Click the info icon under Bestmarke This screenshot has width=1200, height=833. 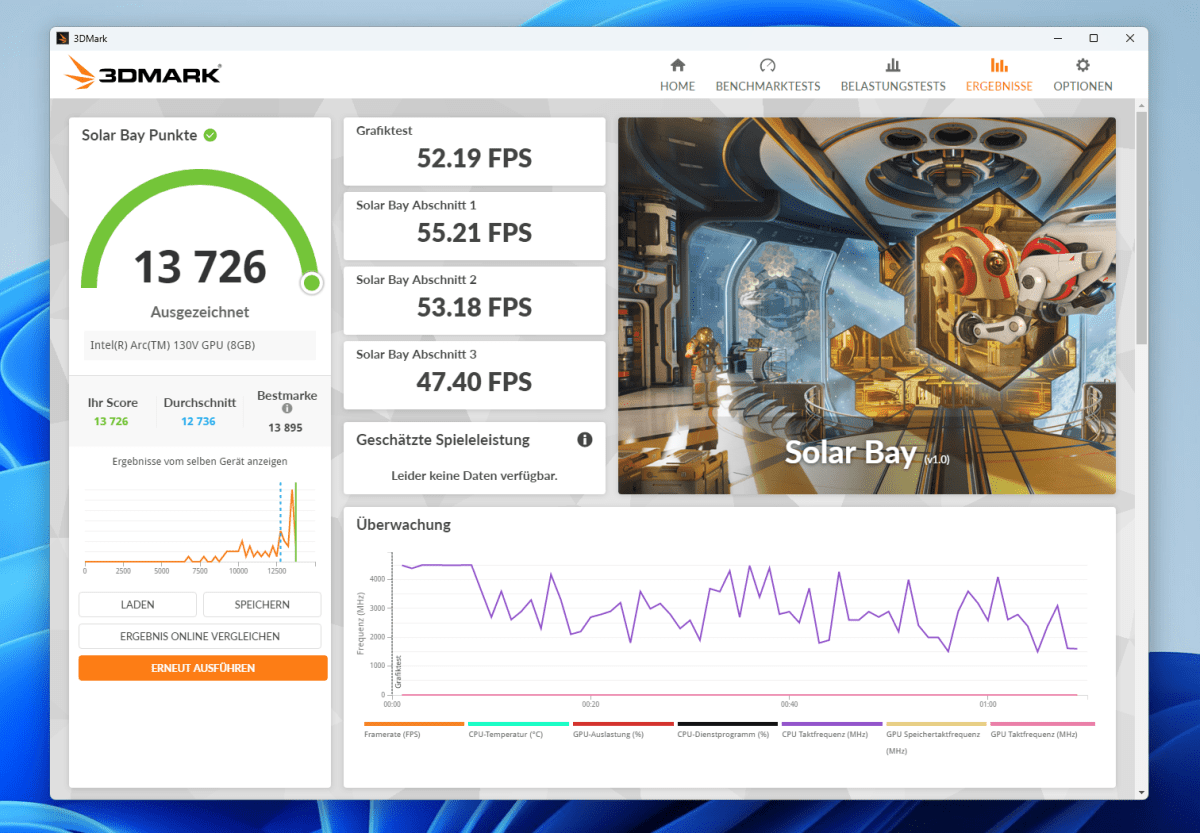(287, 409)
